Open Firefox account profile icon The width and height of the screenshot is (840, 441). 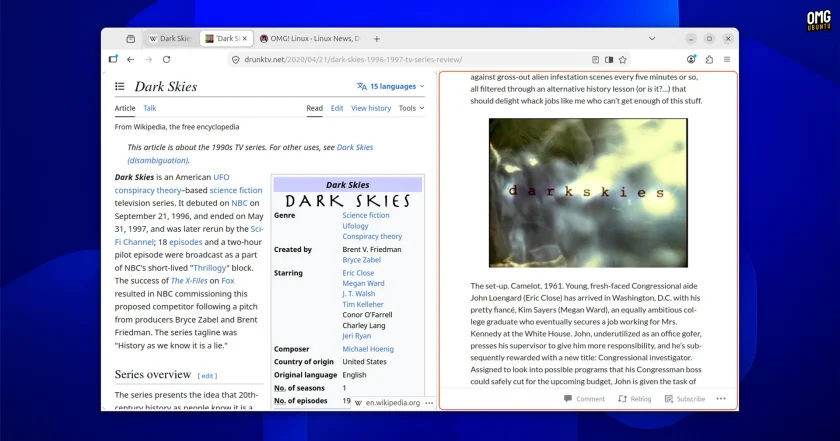coord(691,59)
